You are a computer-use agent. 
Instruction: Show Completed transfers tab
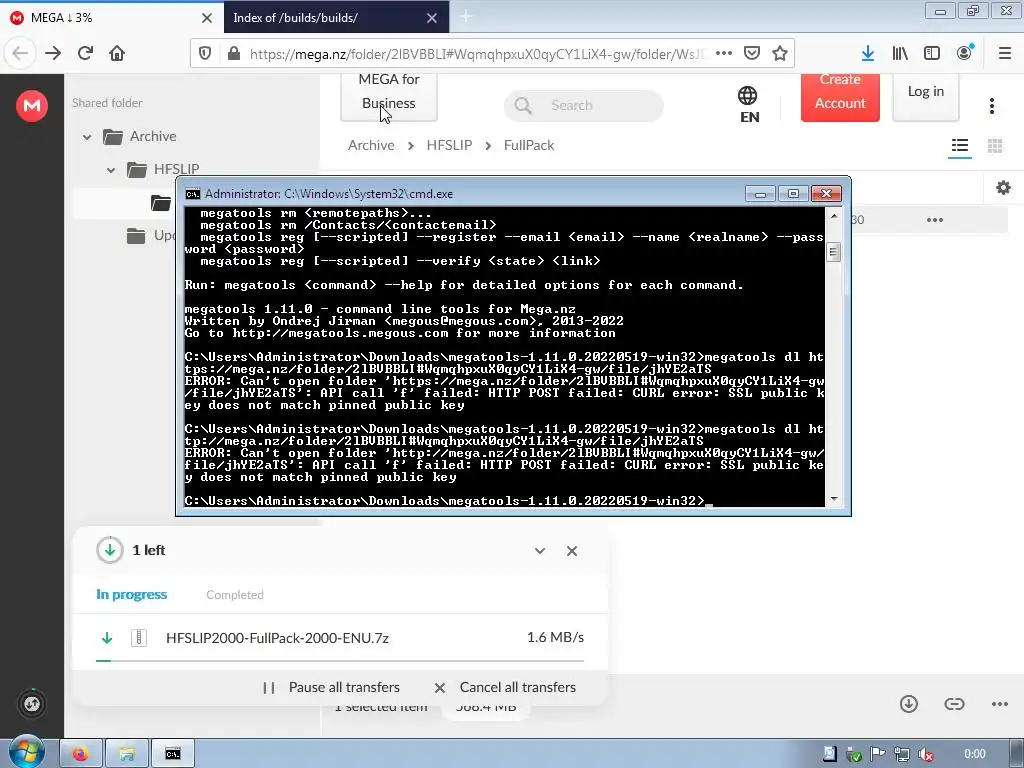[x=234, y=595]
